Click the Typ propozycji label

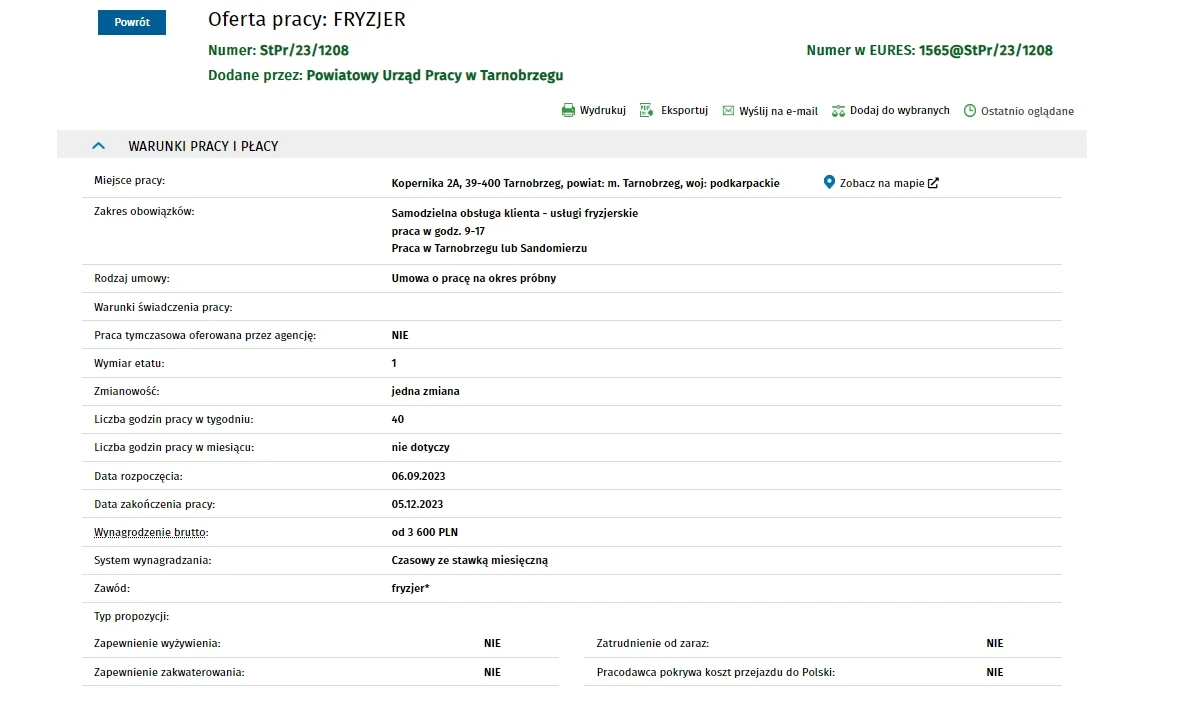[131, 617]
